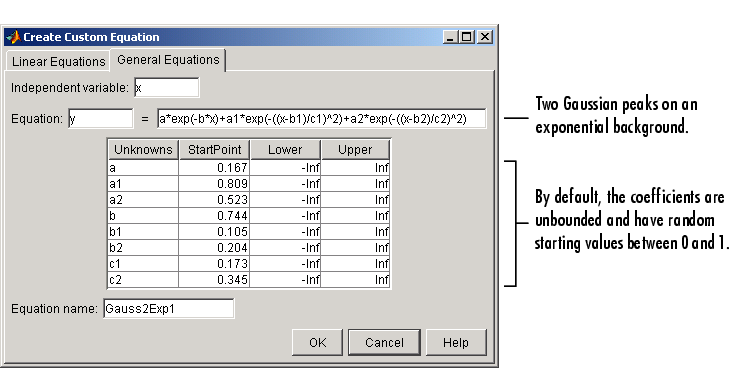Screen dimensions: 750x377
Task: Click Lower bound cell in row a
Action: (x=285, y=167)
